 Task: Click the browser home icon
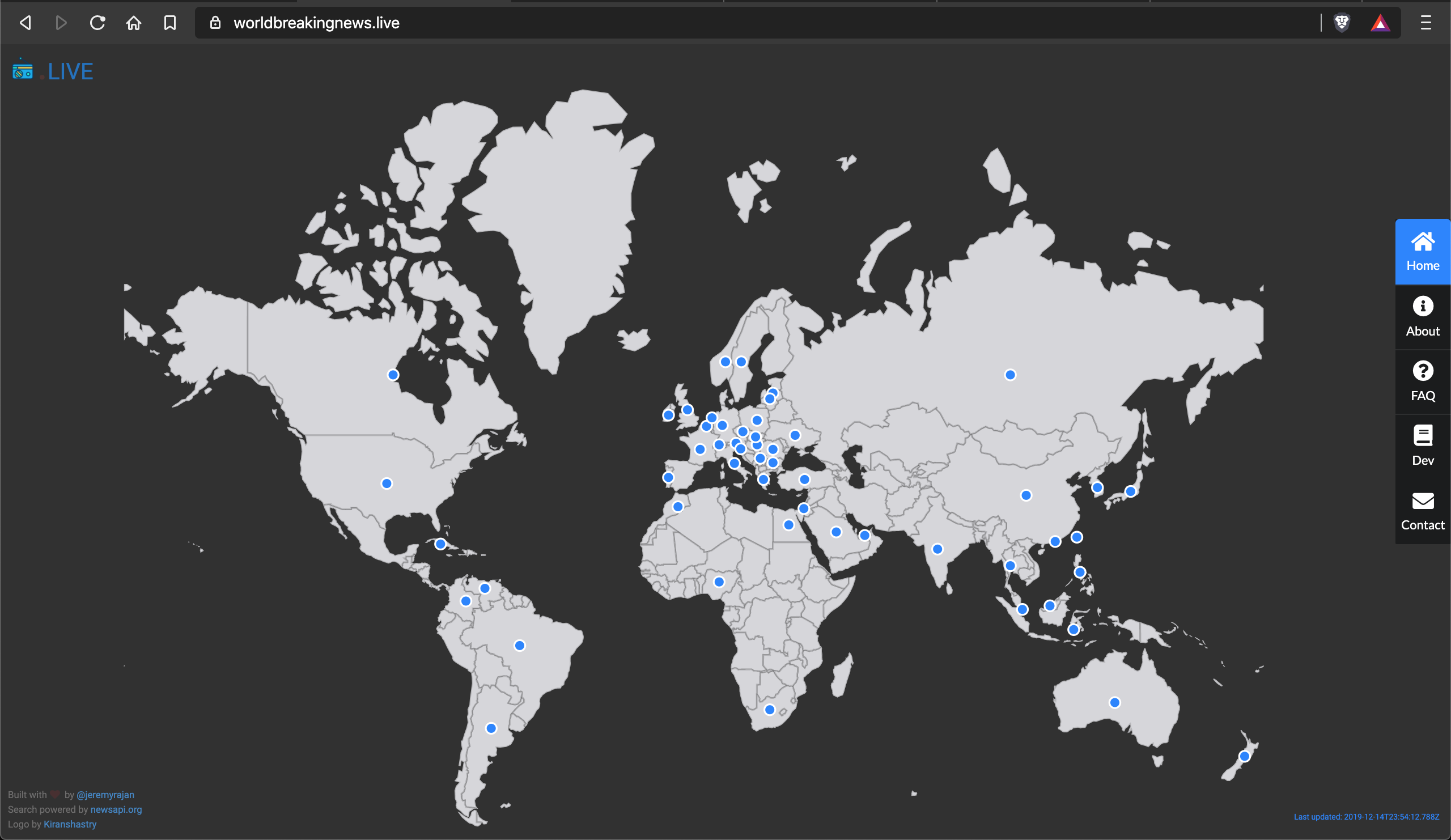click(134, 23)
